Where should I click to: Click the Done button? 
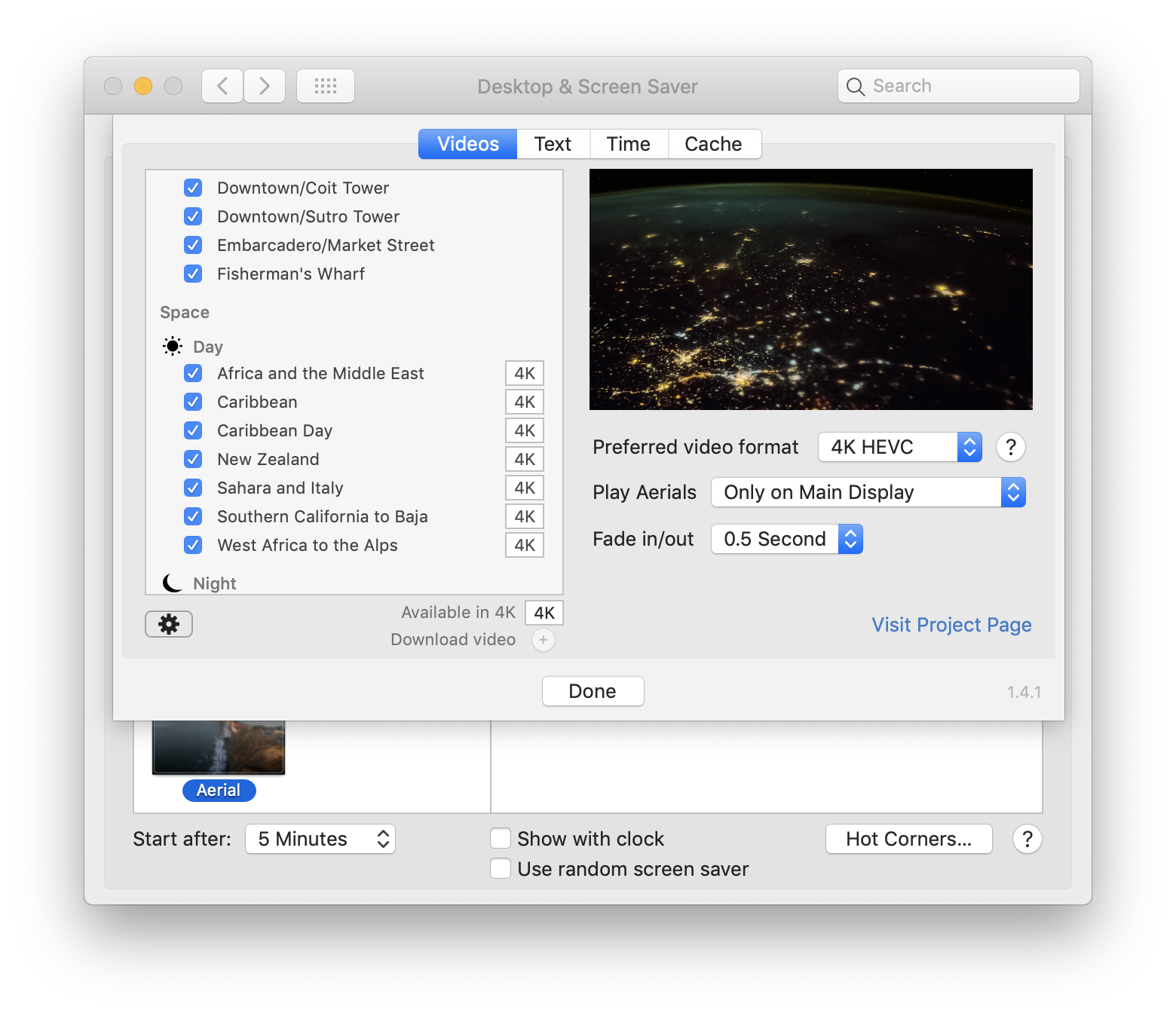[593, 691]
